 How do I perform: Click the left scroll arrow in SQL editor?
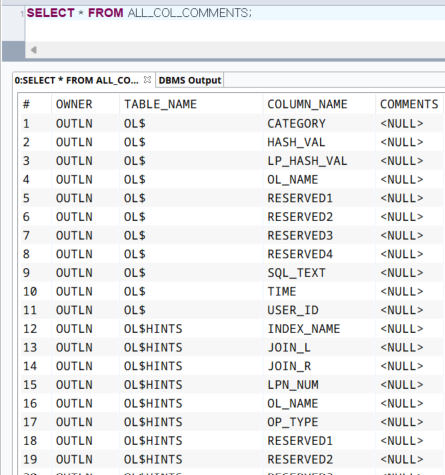coord(34,50)
